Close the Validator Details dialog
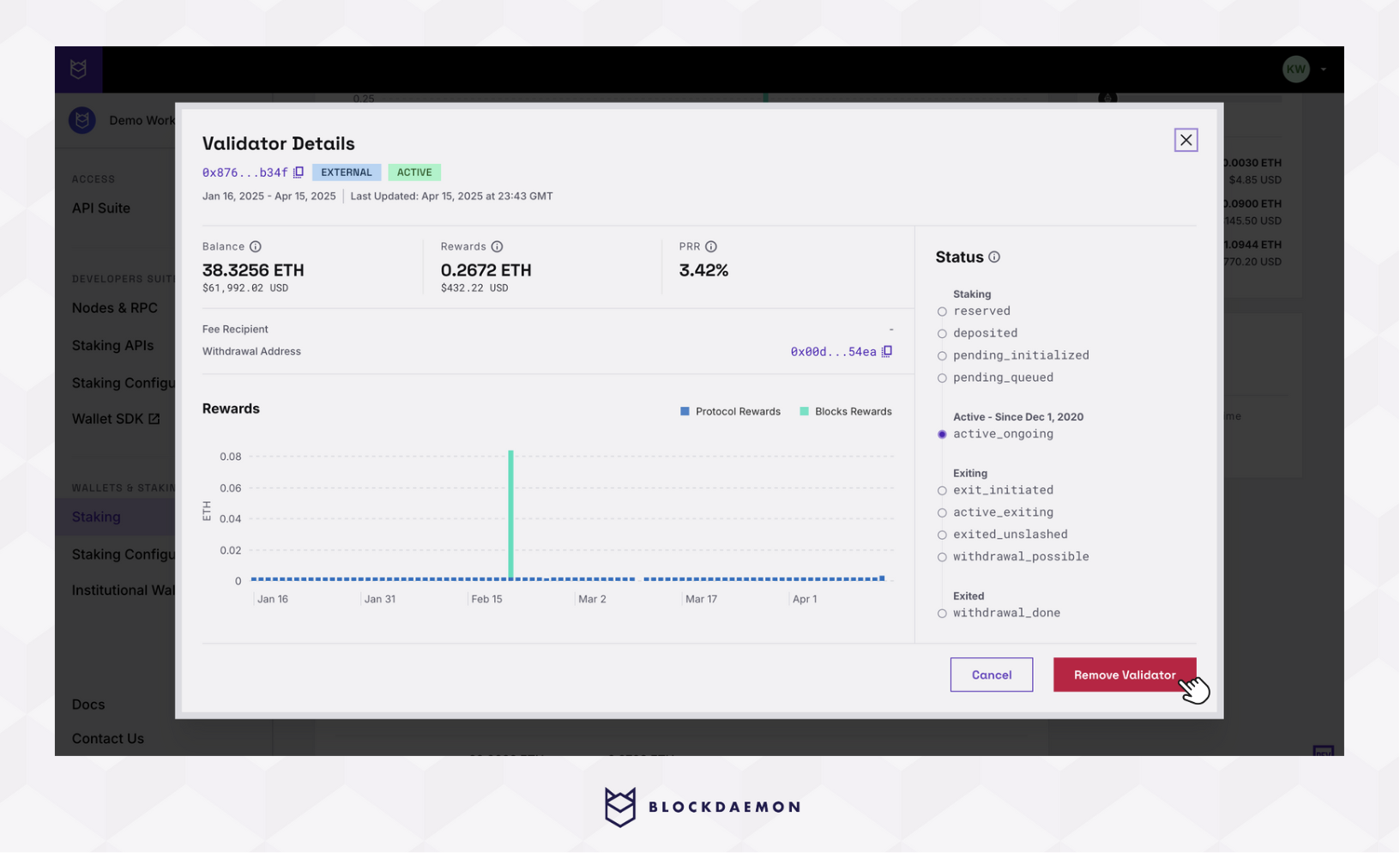Image resolution: width=1400 pixels, height=853 pixels. pos(1186,140)
